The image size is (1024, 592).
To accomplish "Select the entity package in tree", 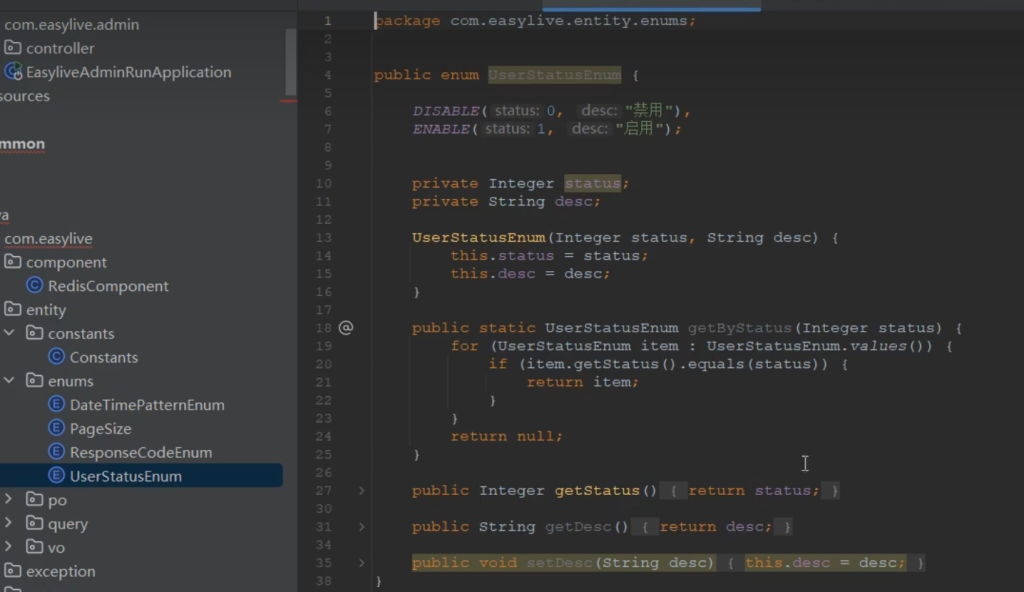I will pos(46,310).
